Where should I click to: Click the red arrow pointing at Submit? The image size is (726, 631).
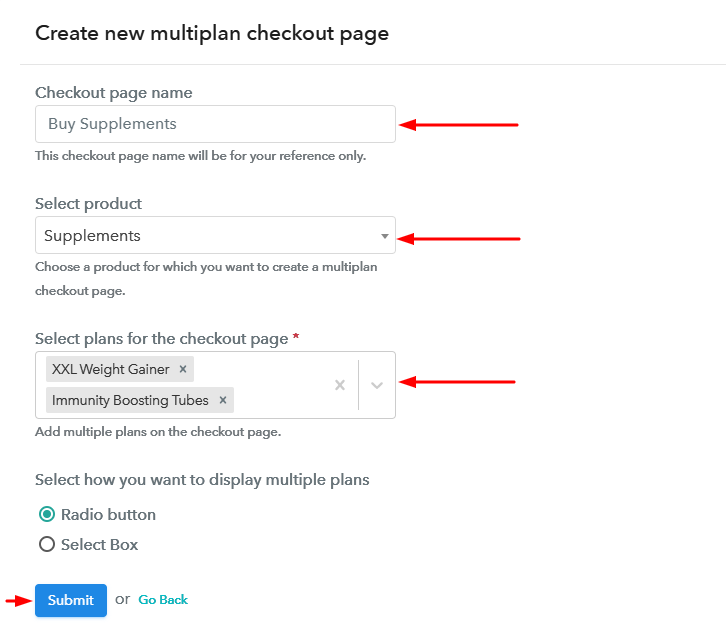tap(17, 600)
